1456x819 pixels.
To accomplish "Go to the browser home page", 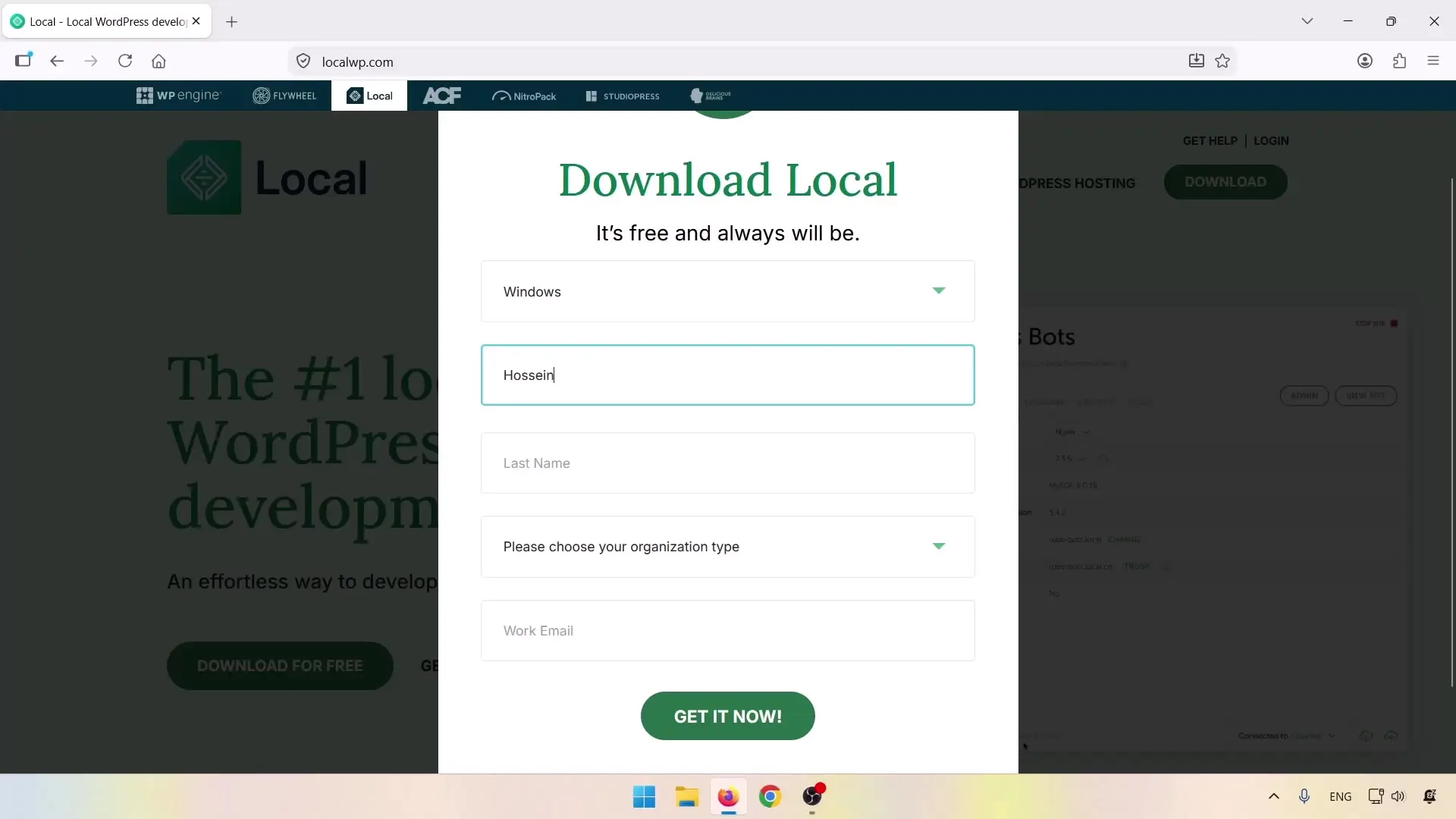I will (158, 61).
